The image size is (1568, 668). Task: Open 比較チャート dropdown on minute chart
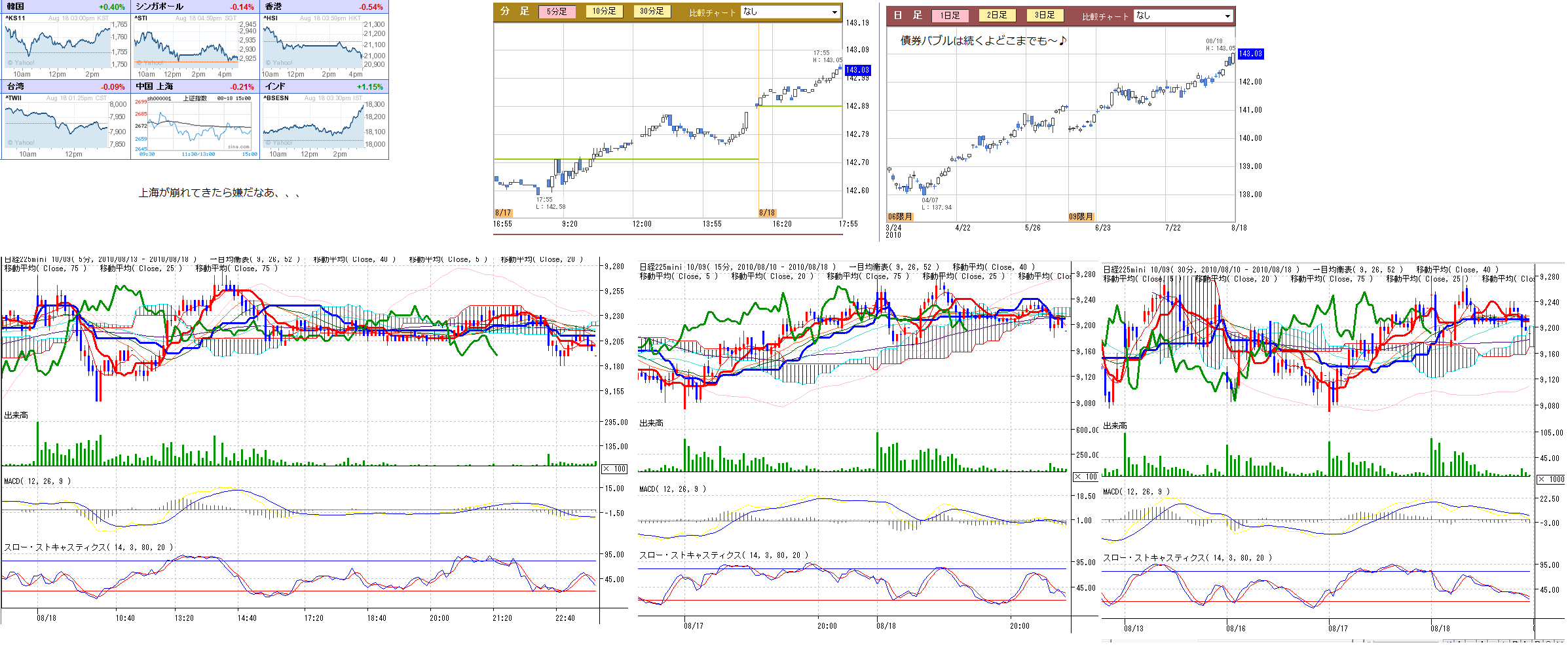coord(790,12)
